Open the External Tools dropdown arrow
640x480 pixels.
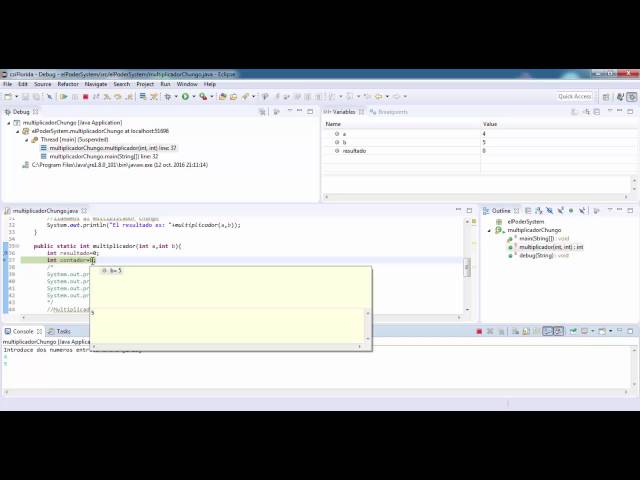coord(212,97)
